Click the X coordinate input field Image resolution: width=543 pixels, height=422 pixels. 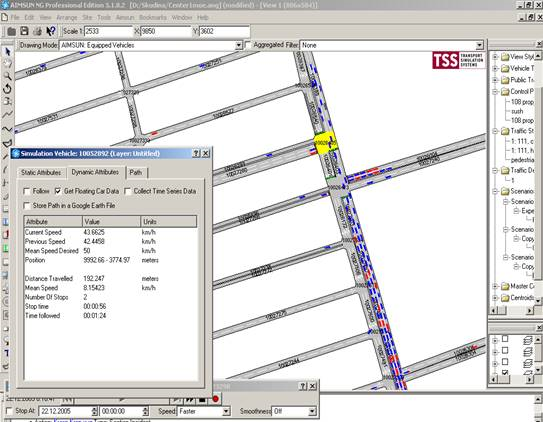166,31
